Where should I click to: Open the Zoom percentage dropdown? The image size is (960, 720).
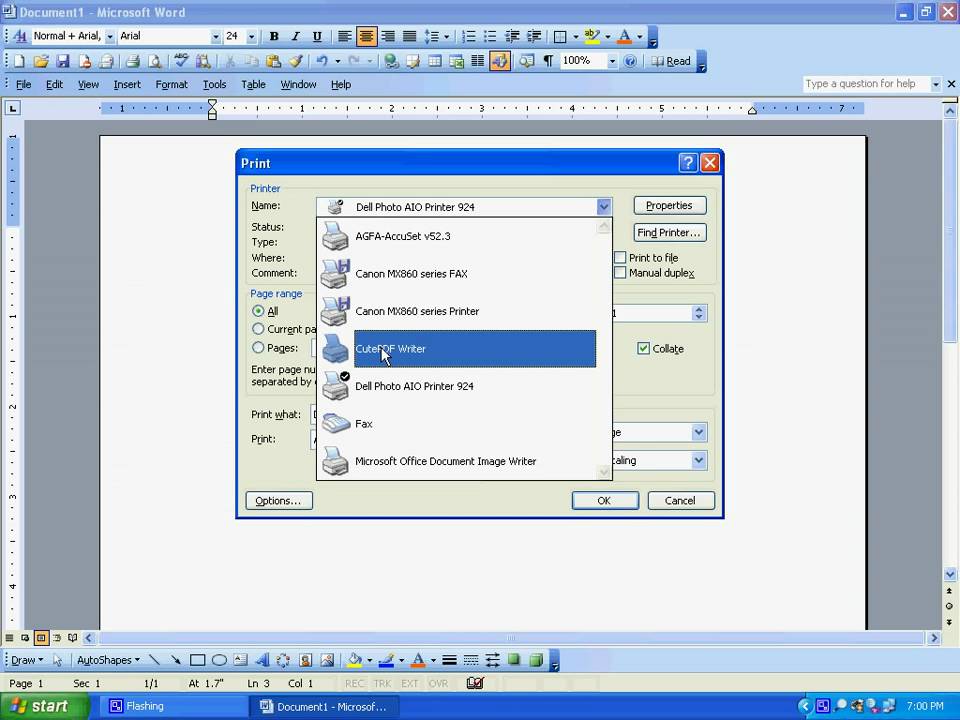click(612, 61)
